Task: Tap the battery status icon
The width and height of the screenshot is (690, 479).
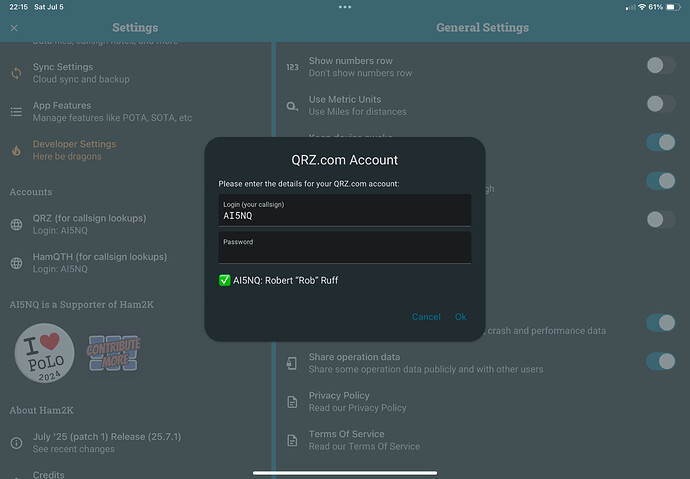Action: coord(674,7)
